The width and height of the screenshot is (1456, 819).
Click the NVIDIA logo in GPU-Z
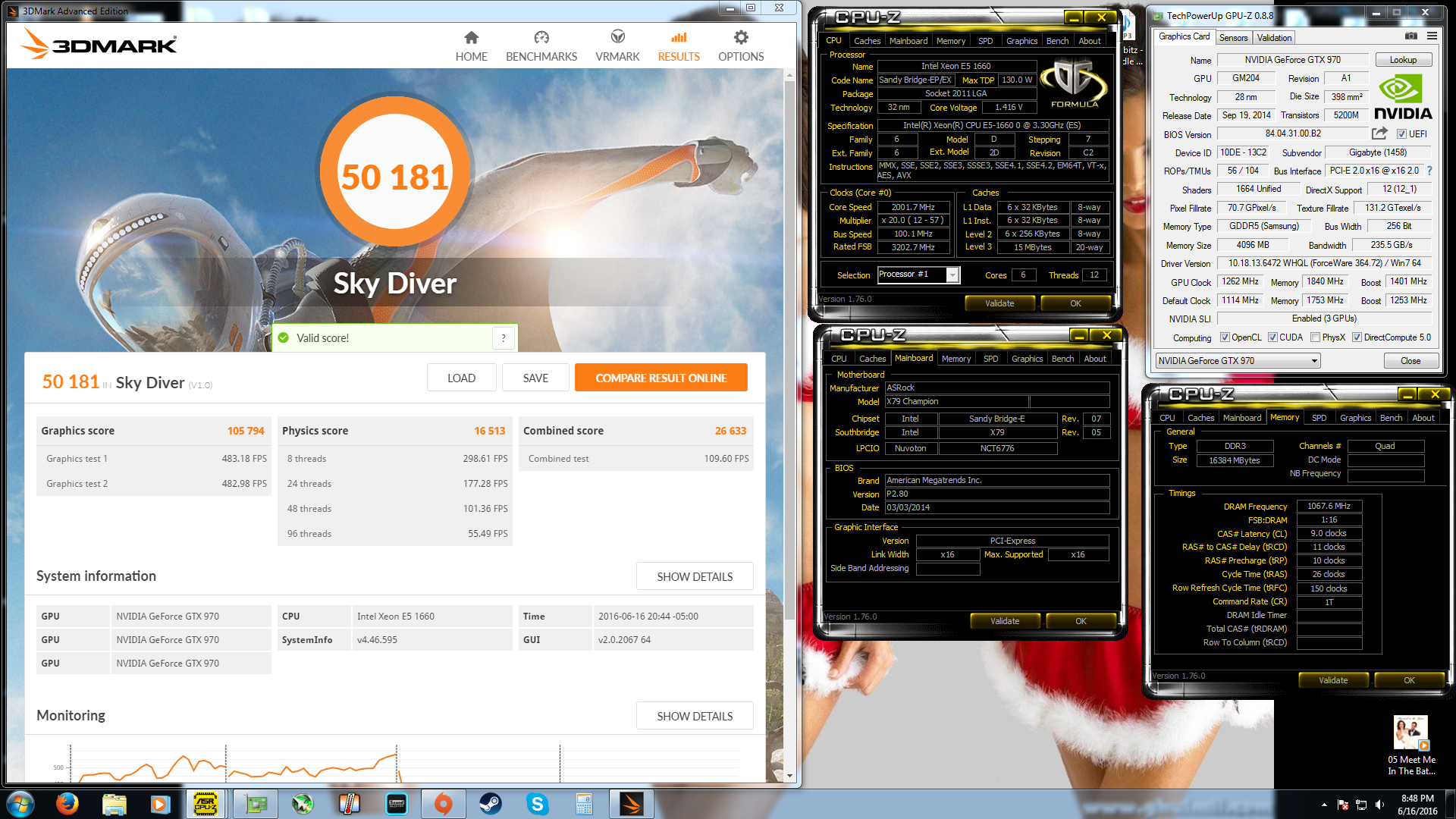coord(1402,97)
